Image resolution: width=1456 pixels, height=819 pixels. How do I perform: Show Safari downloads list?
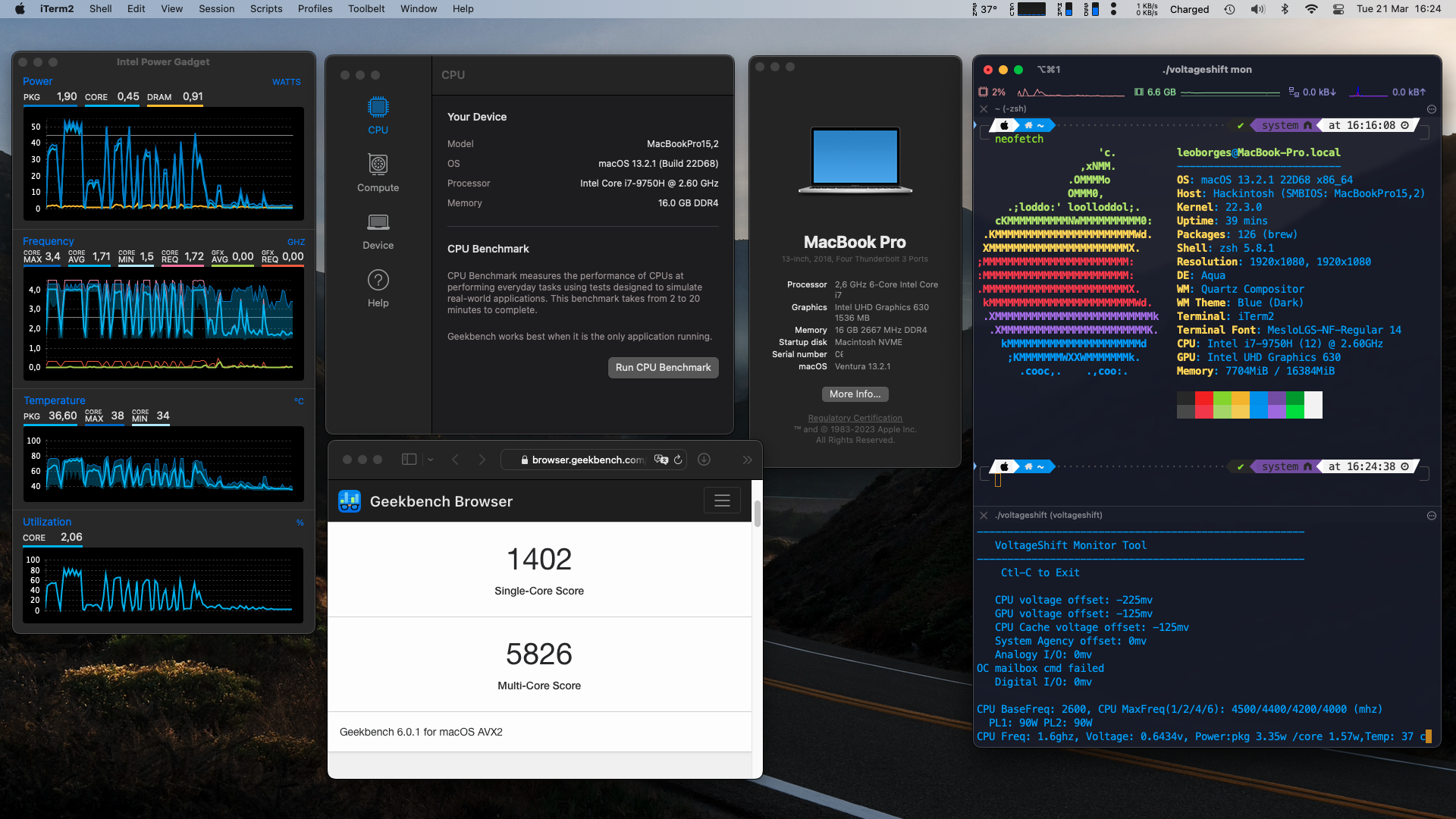click(x=704, y=460)
